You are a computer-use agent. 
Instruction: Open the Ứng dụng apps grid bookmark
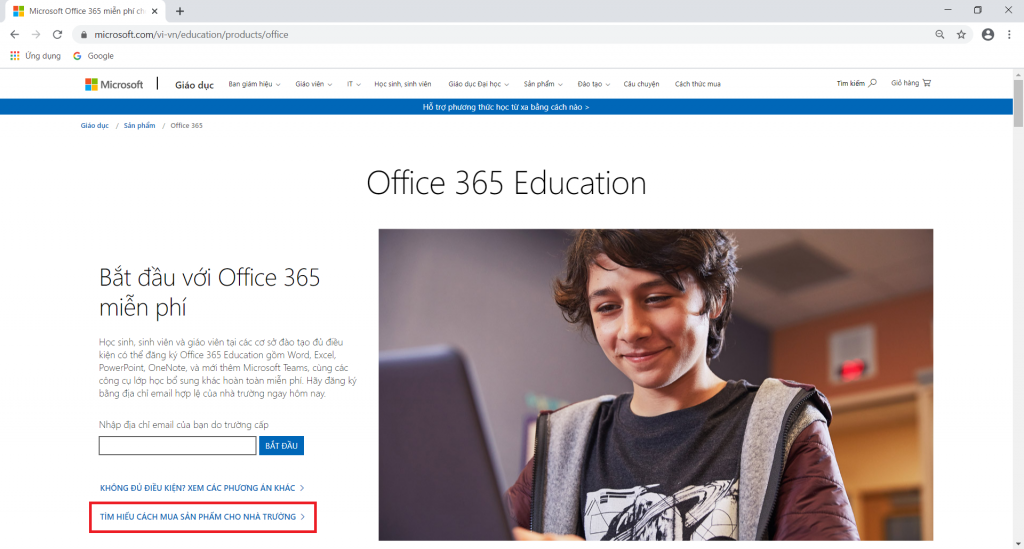click(x=35, y=56)
